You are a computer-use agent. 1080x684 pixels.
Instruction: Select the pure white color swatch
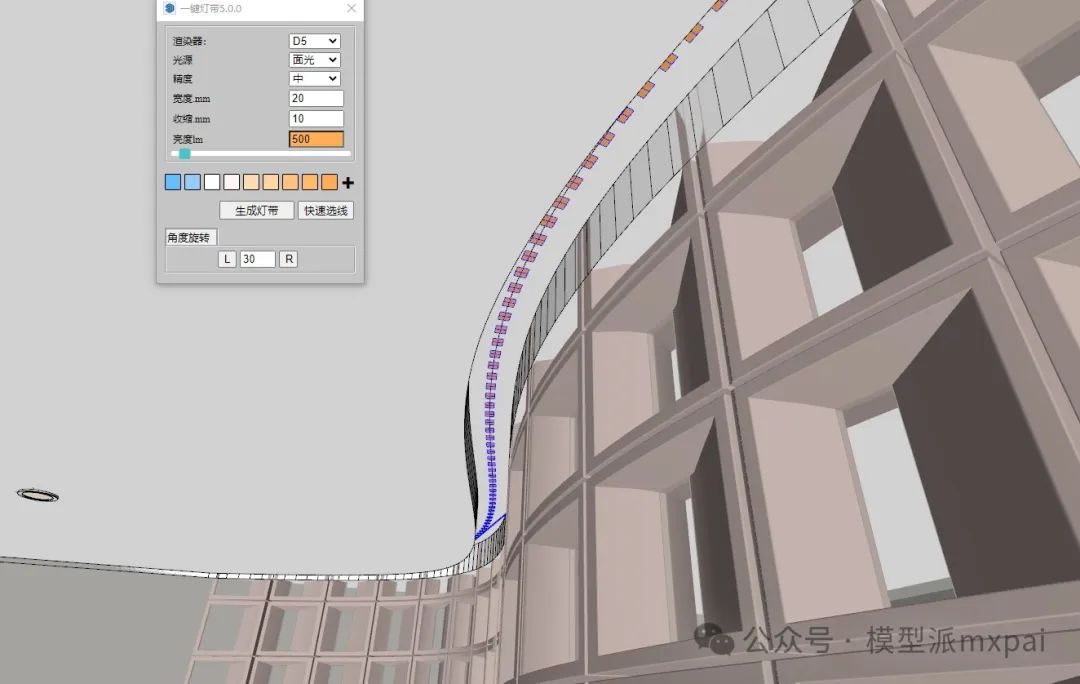(212, 182)
